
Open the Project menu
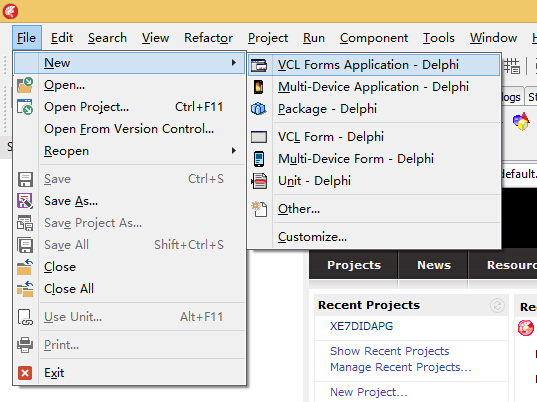pyautogui.click(x=268, y=38)
